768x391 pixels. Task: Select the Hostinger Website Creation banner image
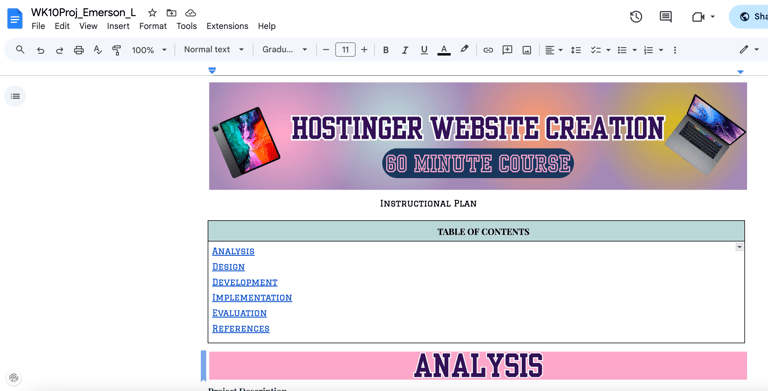pyautogui.click(x=478, y=136)
